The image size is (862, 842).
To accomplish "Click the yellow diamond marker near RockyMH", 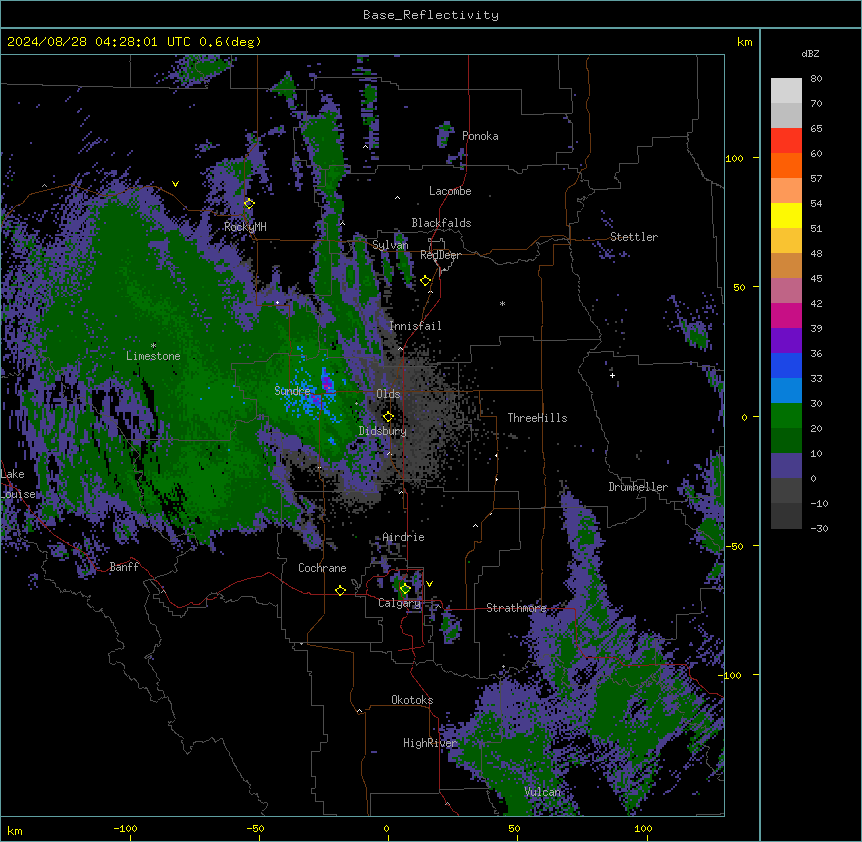I will 249,204.
